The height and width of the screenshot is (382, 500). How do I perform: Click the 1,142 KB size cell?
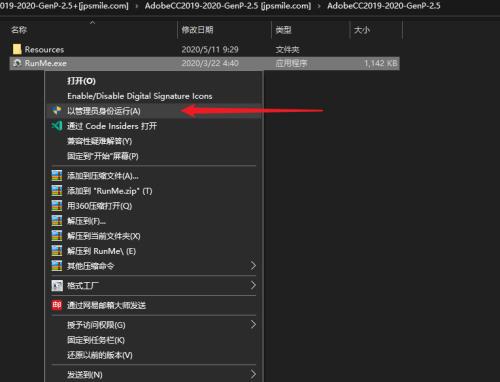click(x=381, y=63)
